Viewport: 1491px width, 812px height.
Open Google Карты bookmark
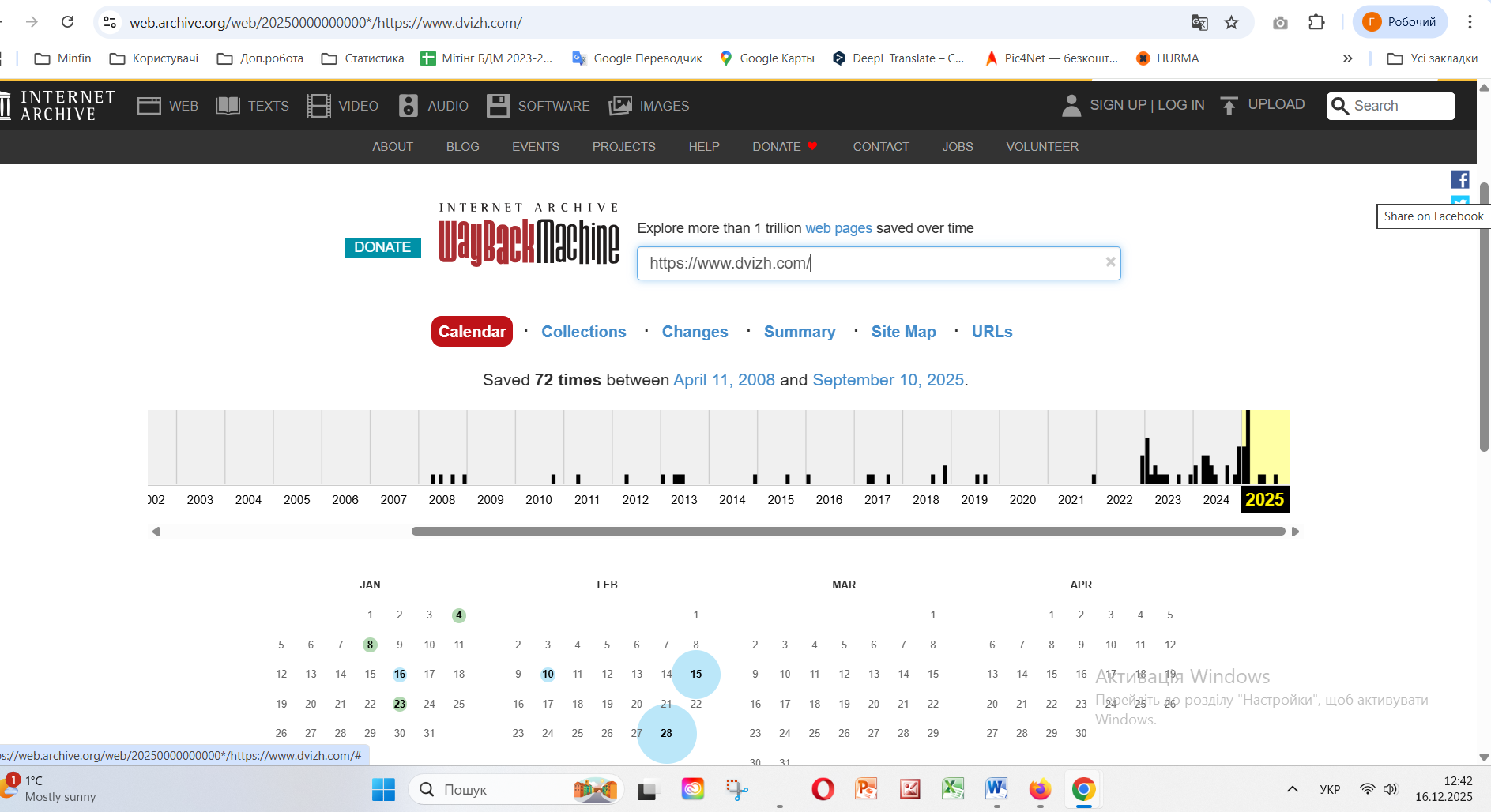click(767, 58)
